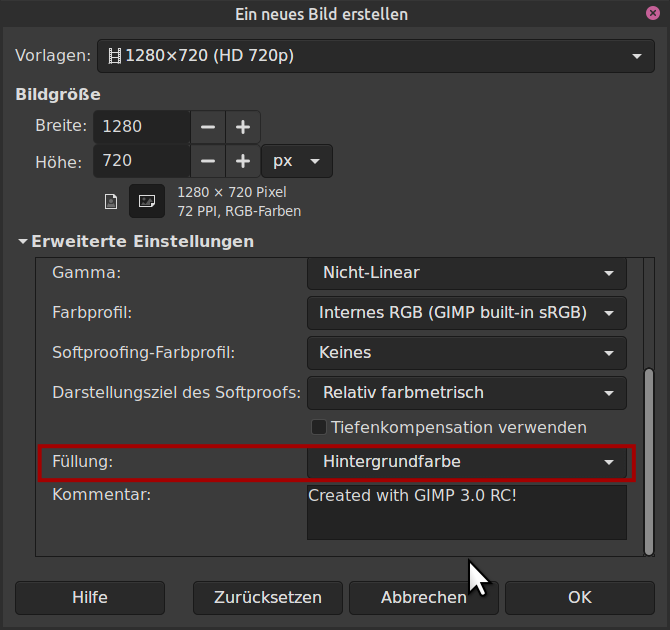The height and width of the screenshot is (630, 670).
Task: Click the Kommentar: label
Action: pos(102,495)
